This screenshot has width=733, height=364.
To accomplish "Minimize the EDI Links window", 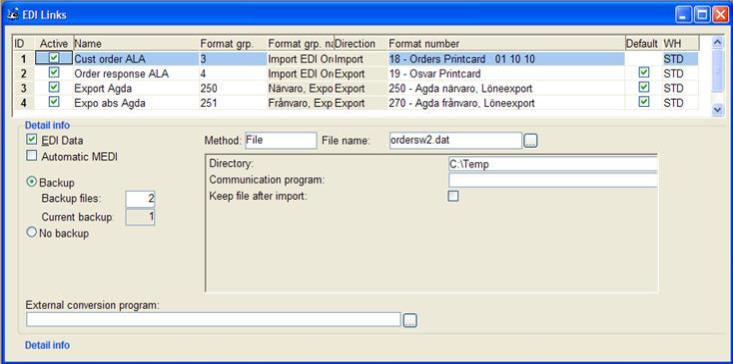I will click(684, 15).
